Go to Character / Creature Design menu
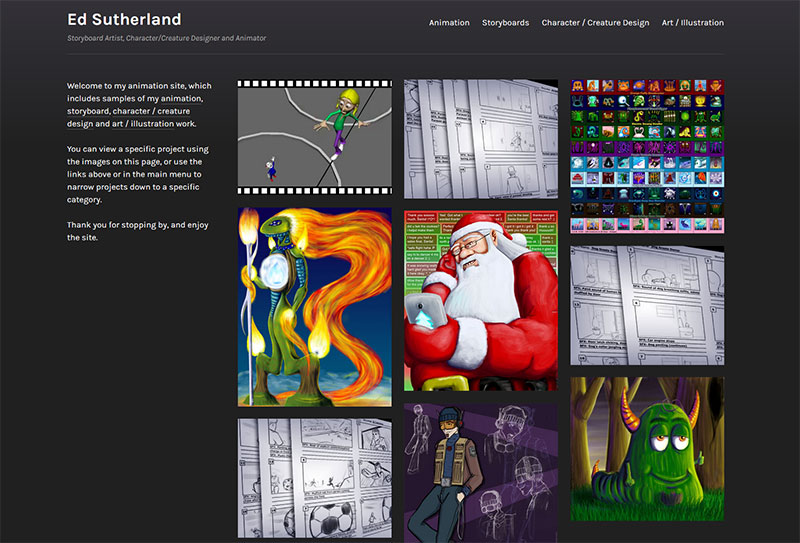Screen dimensions: 800x543 click(595, 22)
